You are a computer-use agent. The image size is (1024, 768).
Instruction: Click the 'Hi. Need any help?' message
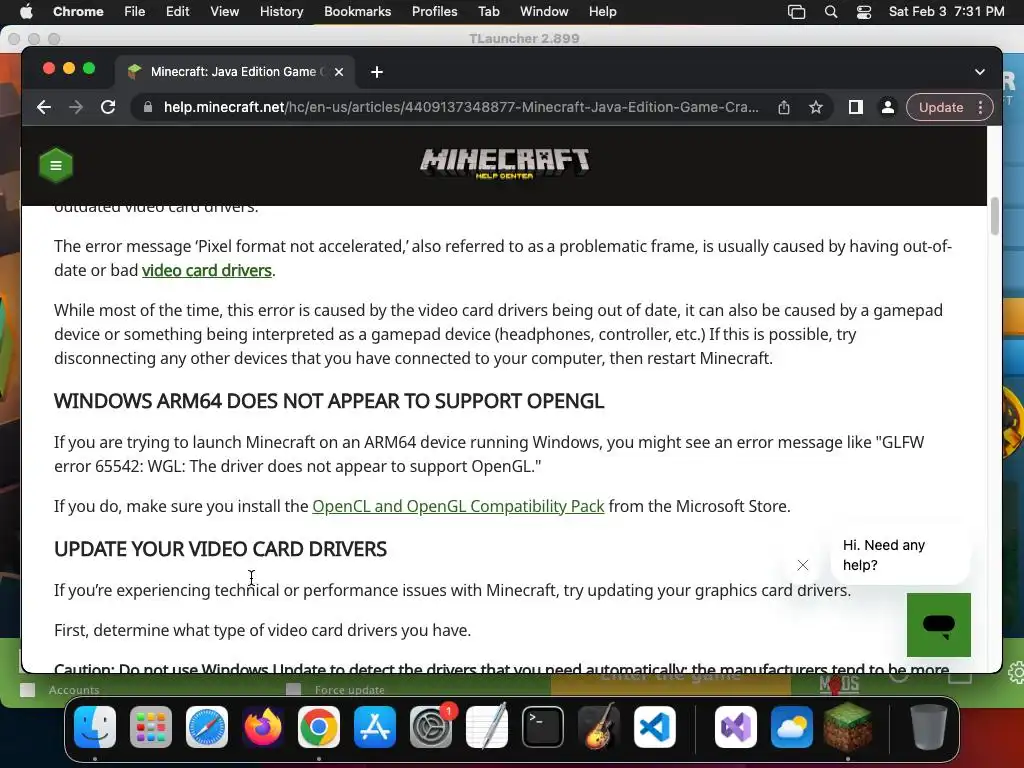point(900,555)
